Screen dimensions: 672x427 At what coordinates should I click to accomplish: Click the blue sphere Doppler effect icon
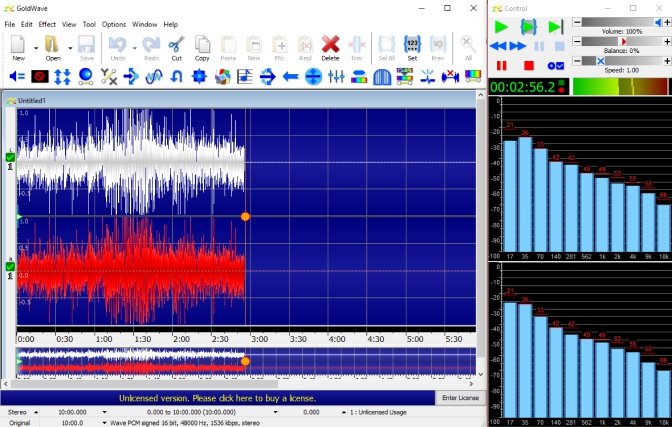tap(86, 77)
